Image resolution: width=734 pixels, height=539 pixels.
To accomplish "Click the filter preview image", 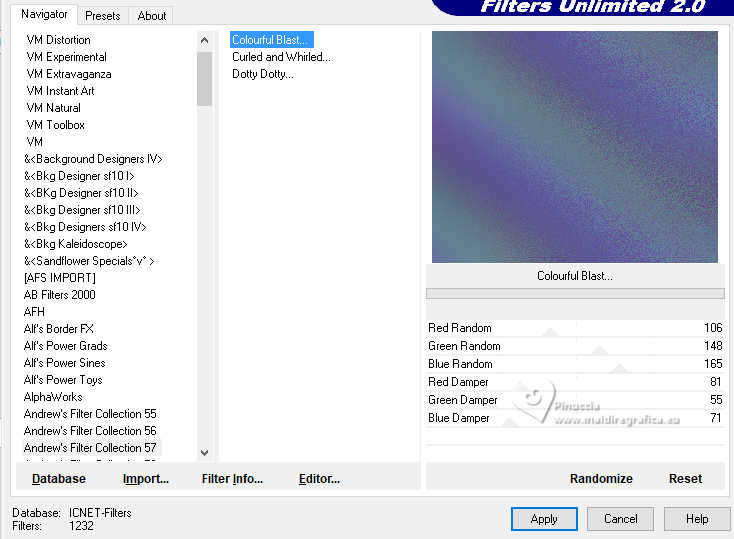I will pos(574,147).
